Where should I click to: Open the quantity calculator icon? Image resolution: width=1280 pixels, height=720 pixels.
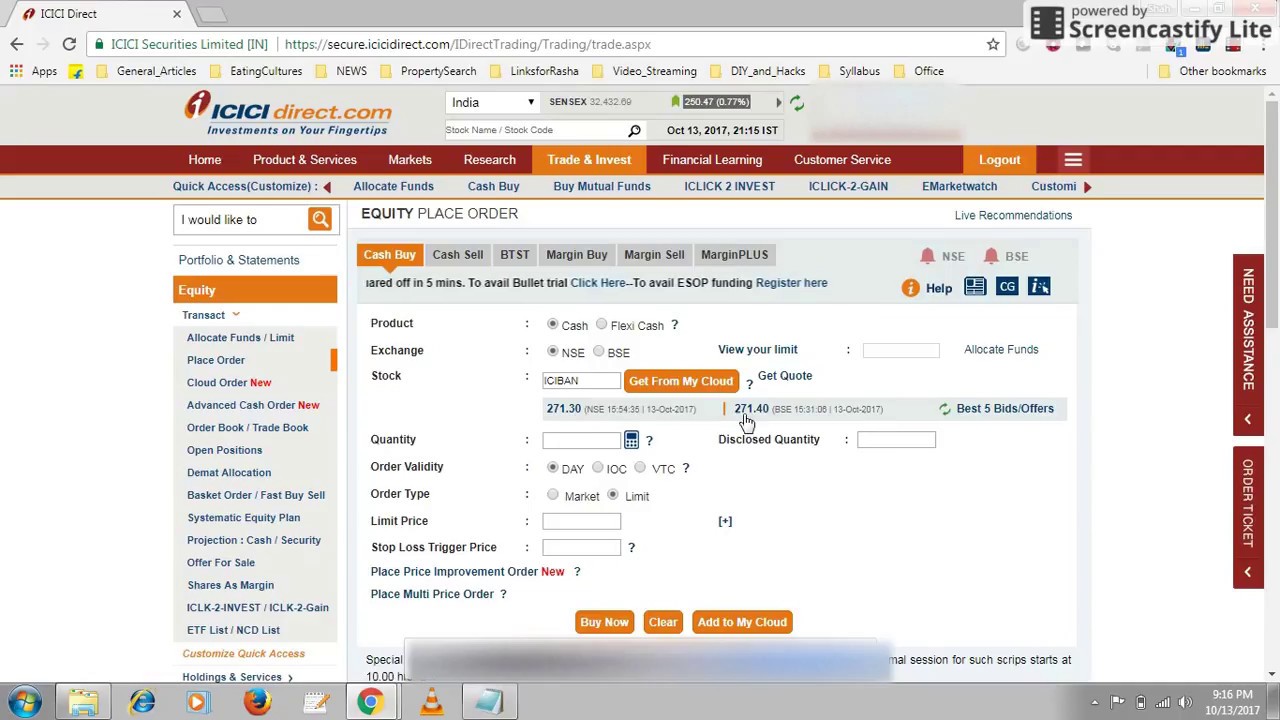tap(631, 440)
